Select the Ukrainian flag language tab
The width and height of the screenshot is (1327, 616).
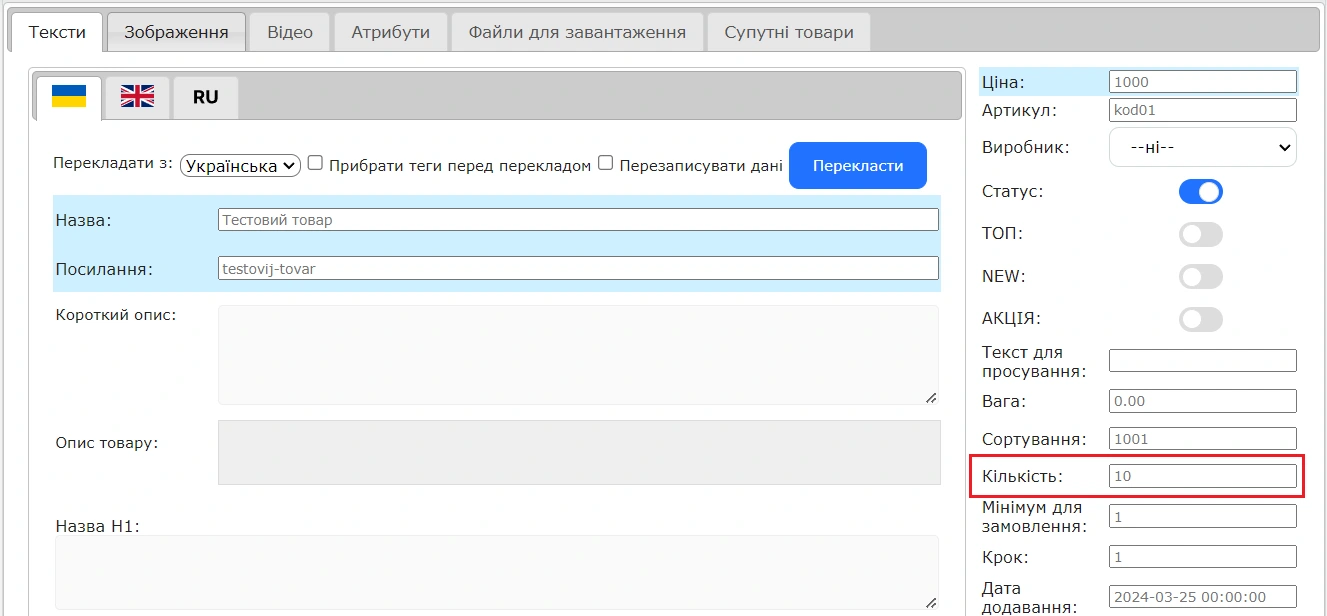click(x=69, y=97)
